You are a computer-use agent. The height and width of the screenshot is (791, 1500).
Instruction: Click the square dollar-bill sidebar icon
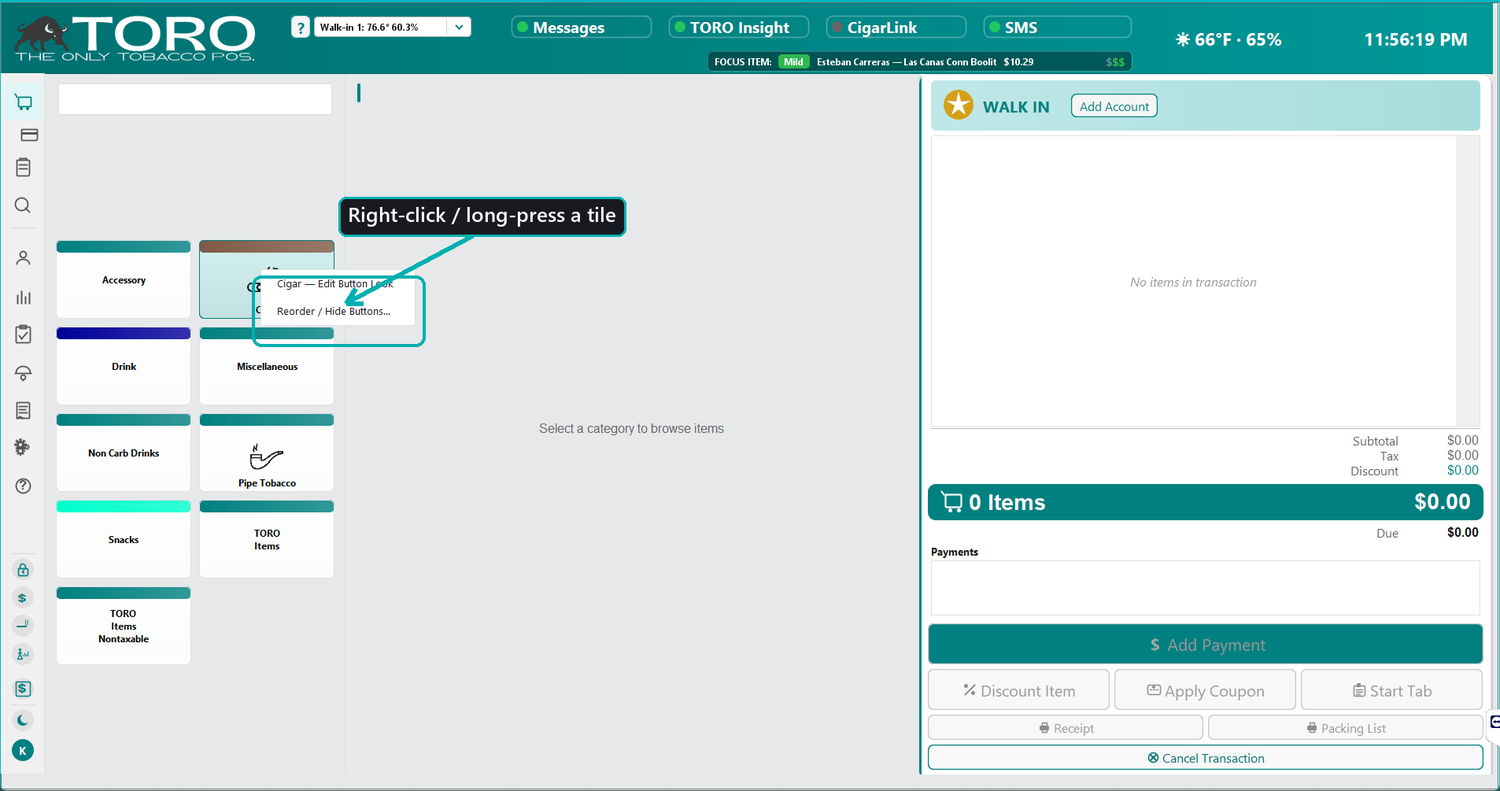tap(23, 689)
